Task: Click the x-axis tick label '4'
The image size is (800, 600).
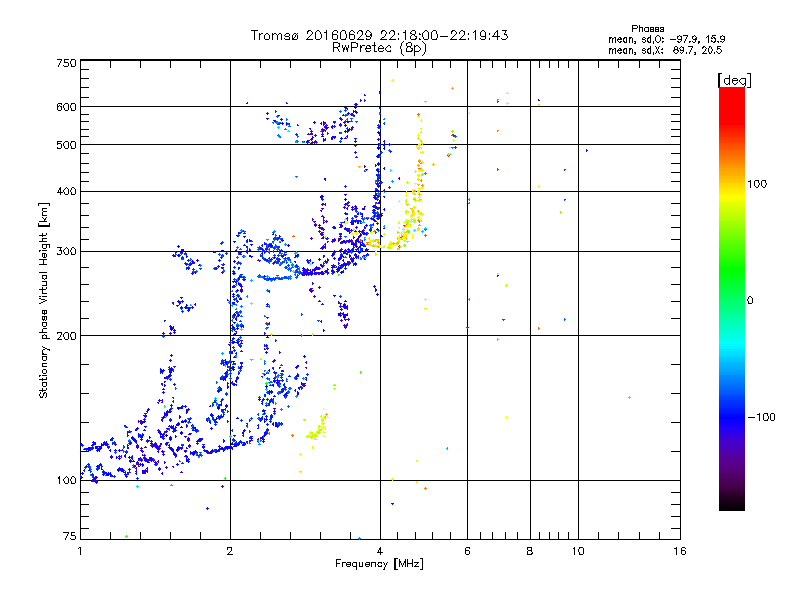Action: (x=380, y=551)
